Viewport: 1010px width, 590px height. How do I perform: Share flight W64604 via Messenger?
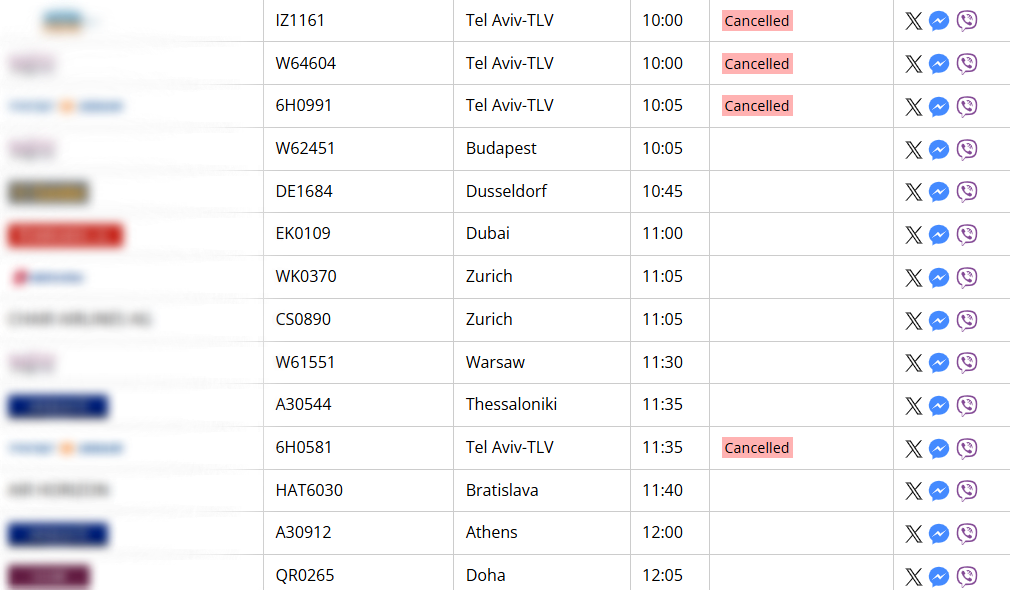pos(939,64)
